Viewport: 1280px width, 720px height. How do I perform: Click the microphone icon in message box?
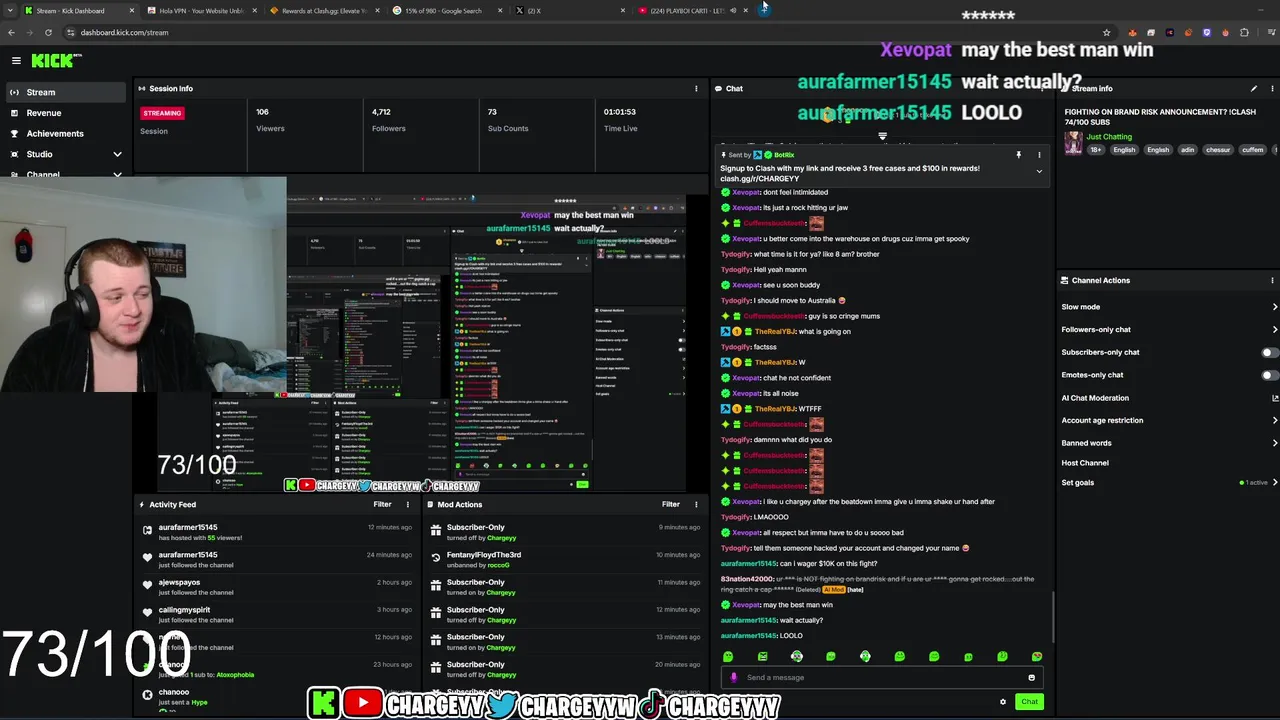(734, 678)
